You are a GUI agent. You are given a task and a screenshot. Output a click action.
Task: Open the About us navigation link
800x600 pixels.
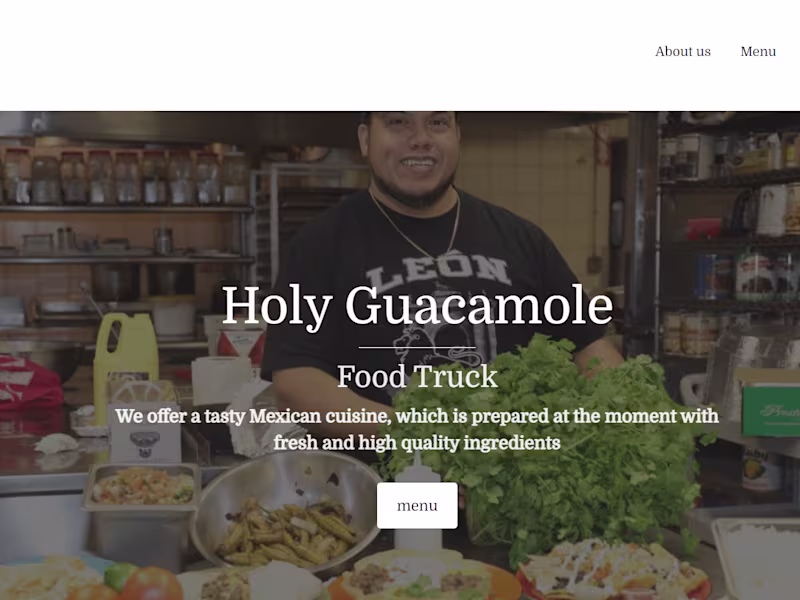pos(683,52)
